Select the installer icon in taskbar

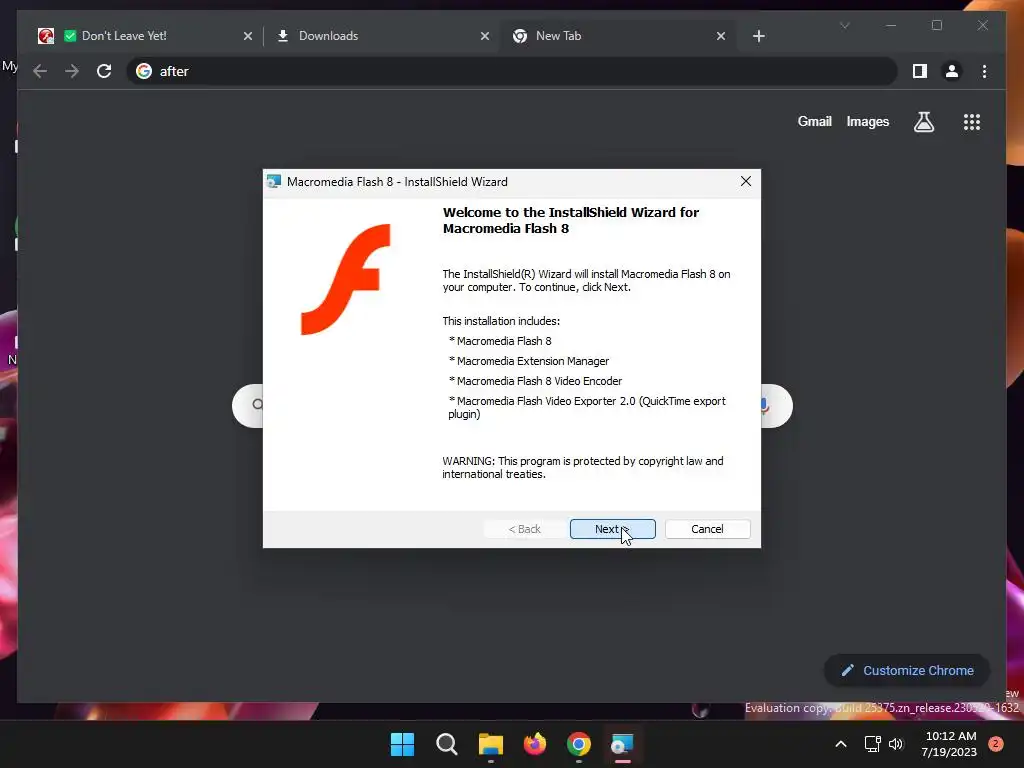pyautogui.click(x=622, y=744)
